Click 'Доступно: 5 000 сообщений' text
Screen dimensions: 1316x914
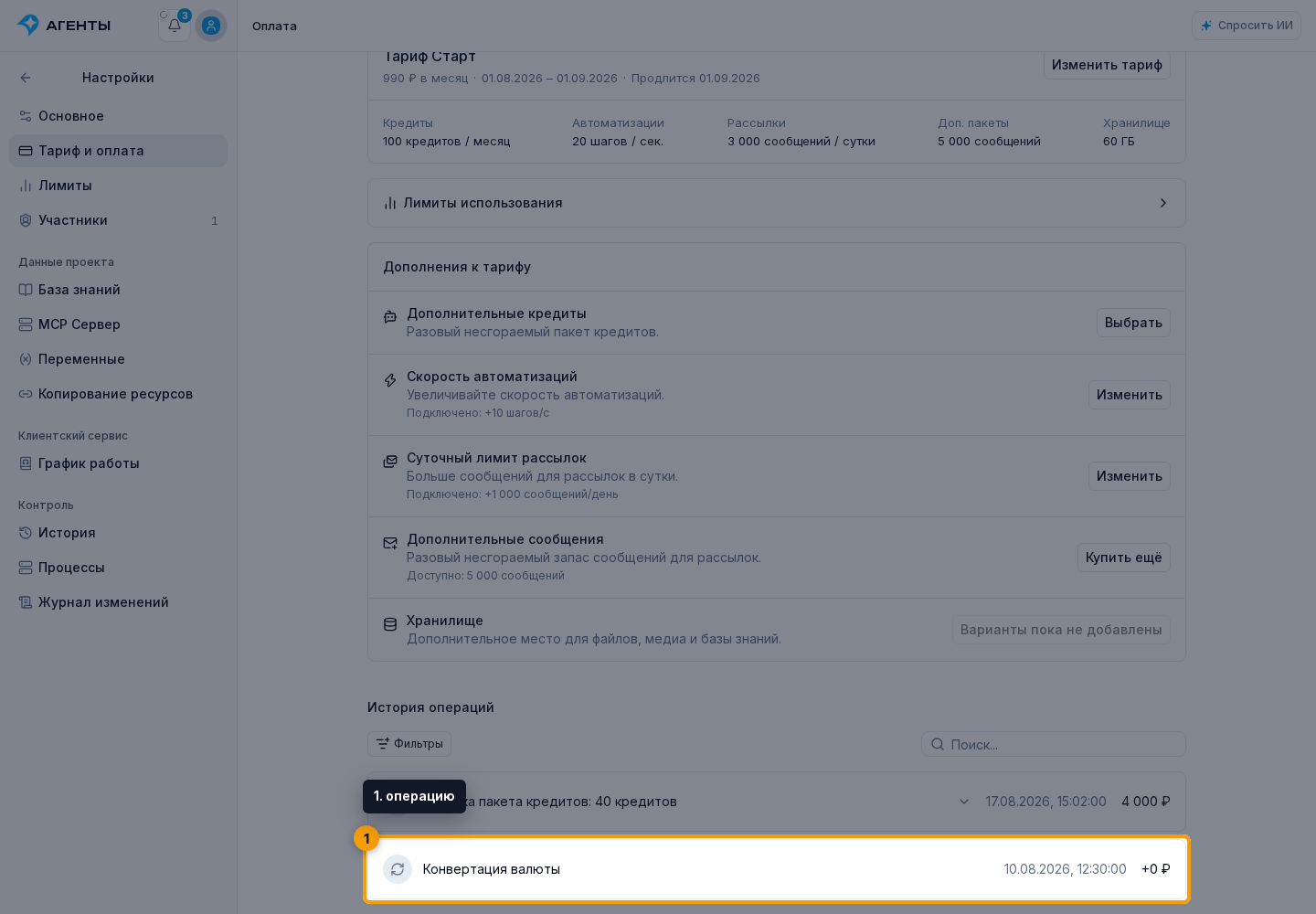tap(485, 576)
